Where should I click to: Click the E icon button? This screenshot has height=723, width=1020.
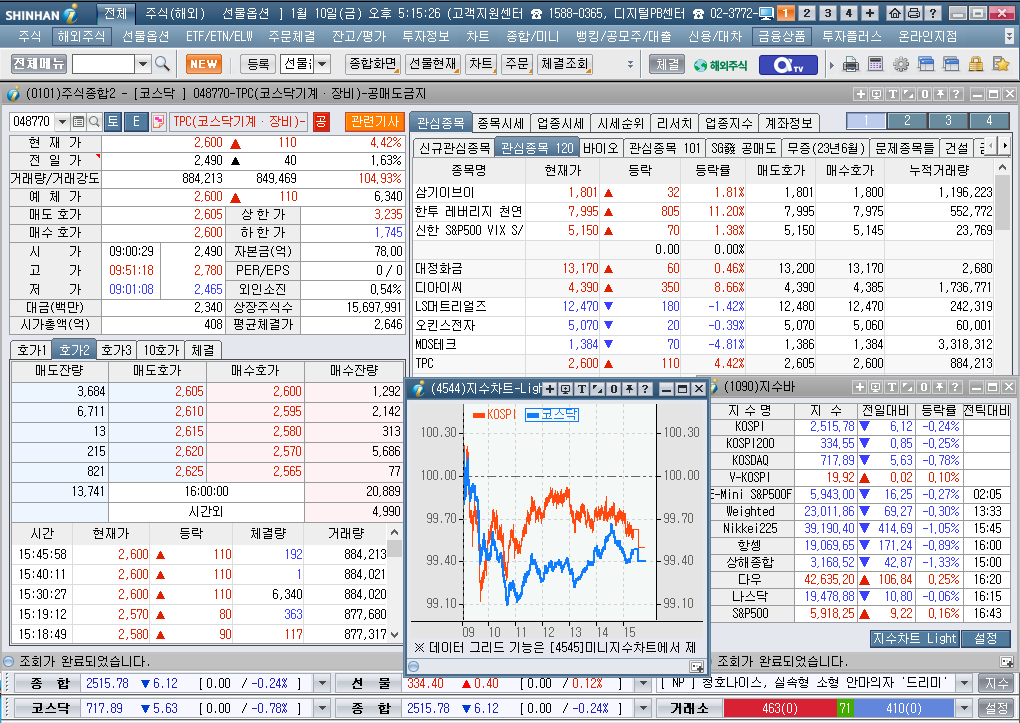tap(136, 121)
